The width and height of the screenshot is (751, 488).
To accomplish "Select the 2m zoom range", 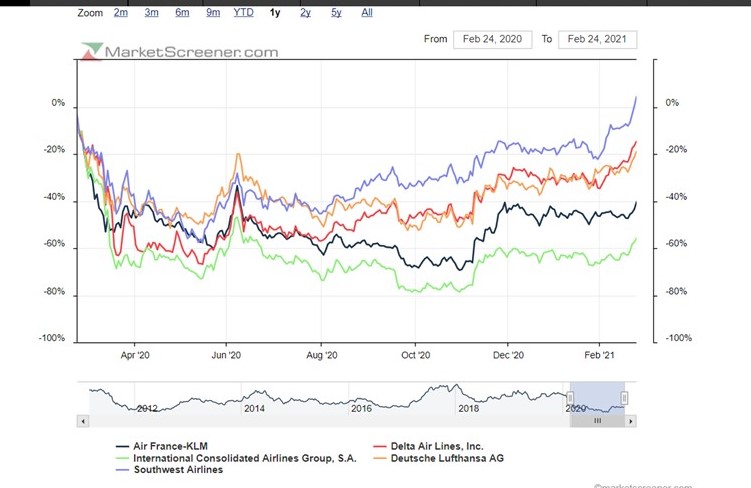I will click(120, 13).
